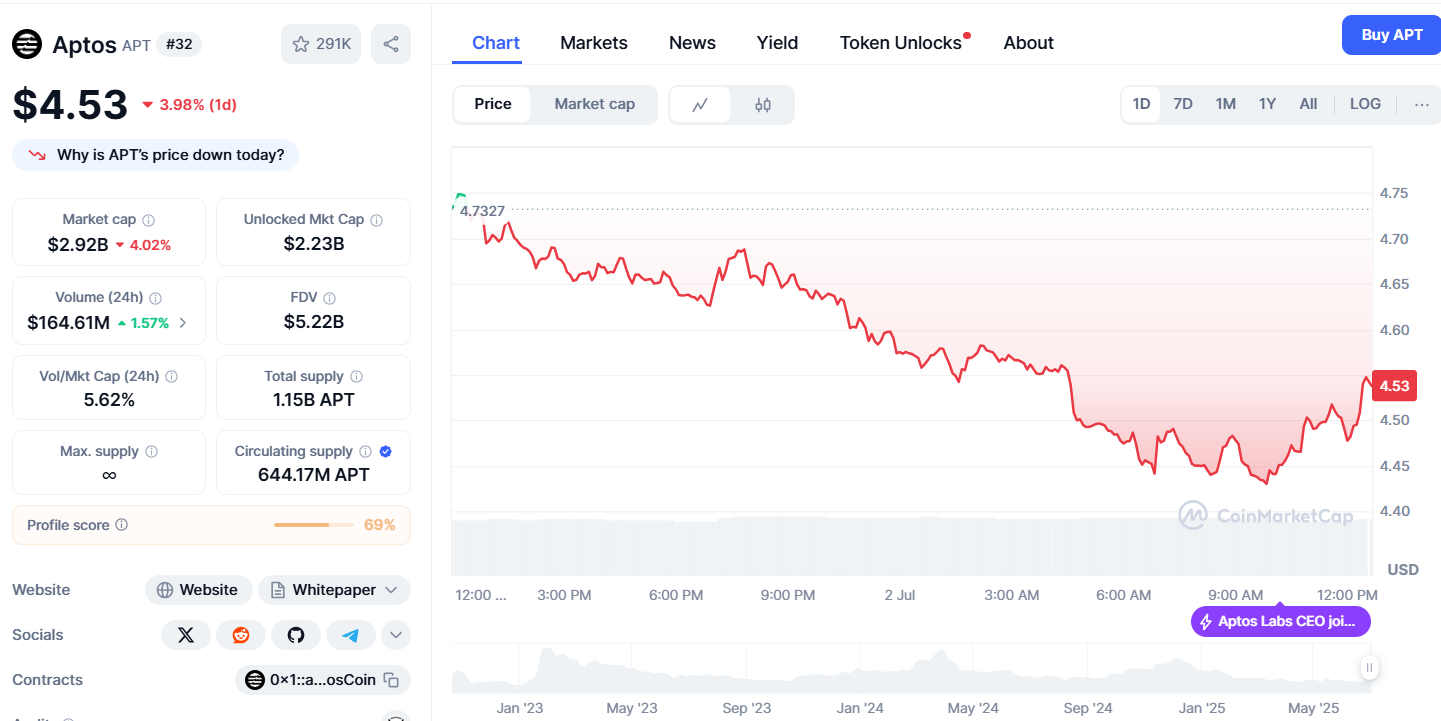The image size is (1441, 721).
Task: Open the share icon button
Action: click(x=391, y=44)
